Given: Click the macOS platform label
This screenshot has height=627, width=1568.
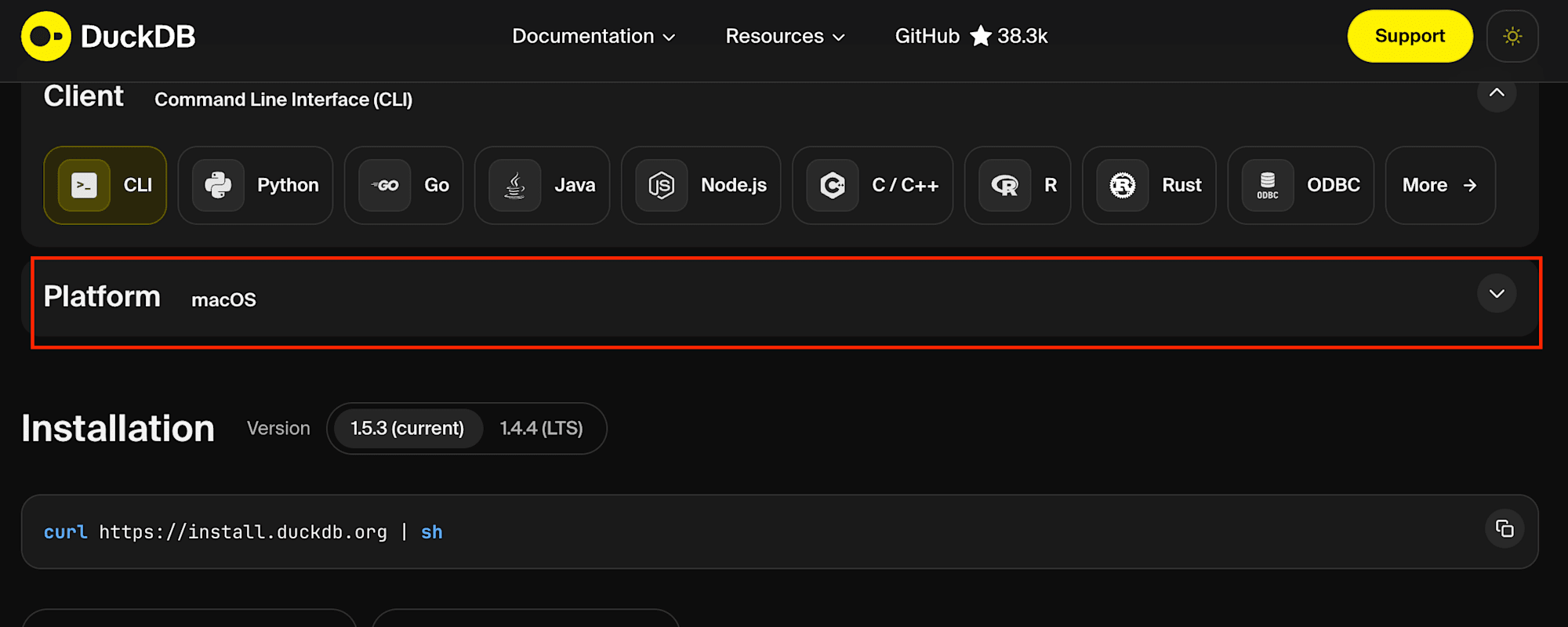Looking at the screenshot, I should tap(223, 300).
